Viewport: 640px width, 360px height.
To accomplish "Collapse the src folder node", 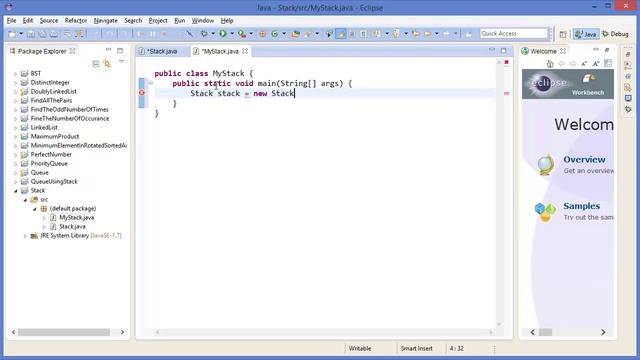I will click(x=25, y=200).
